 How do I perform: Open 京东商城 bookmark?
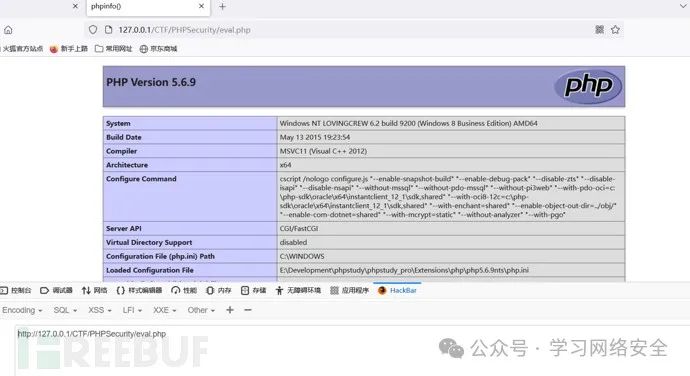[x=158, y=49]
